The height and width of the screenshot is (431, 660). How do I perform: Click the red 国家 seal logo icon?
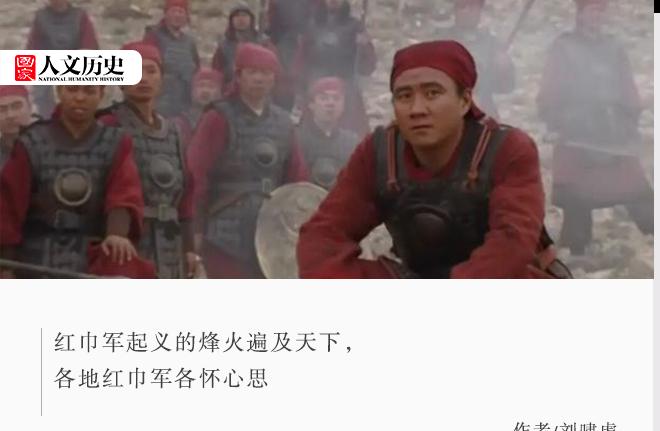(25, 68)
